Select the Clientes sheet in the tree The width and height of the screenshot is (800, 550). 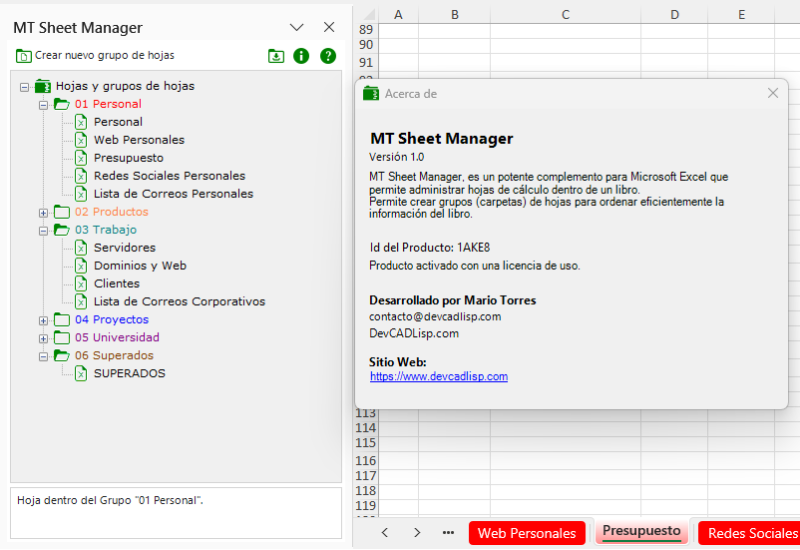[x=116, y=283]
